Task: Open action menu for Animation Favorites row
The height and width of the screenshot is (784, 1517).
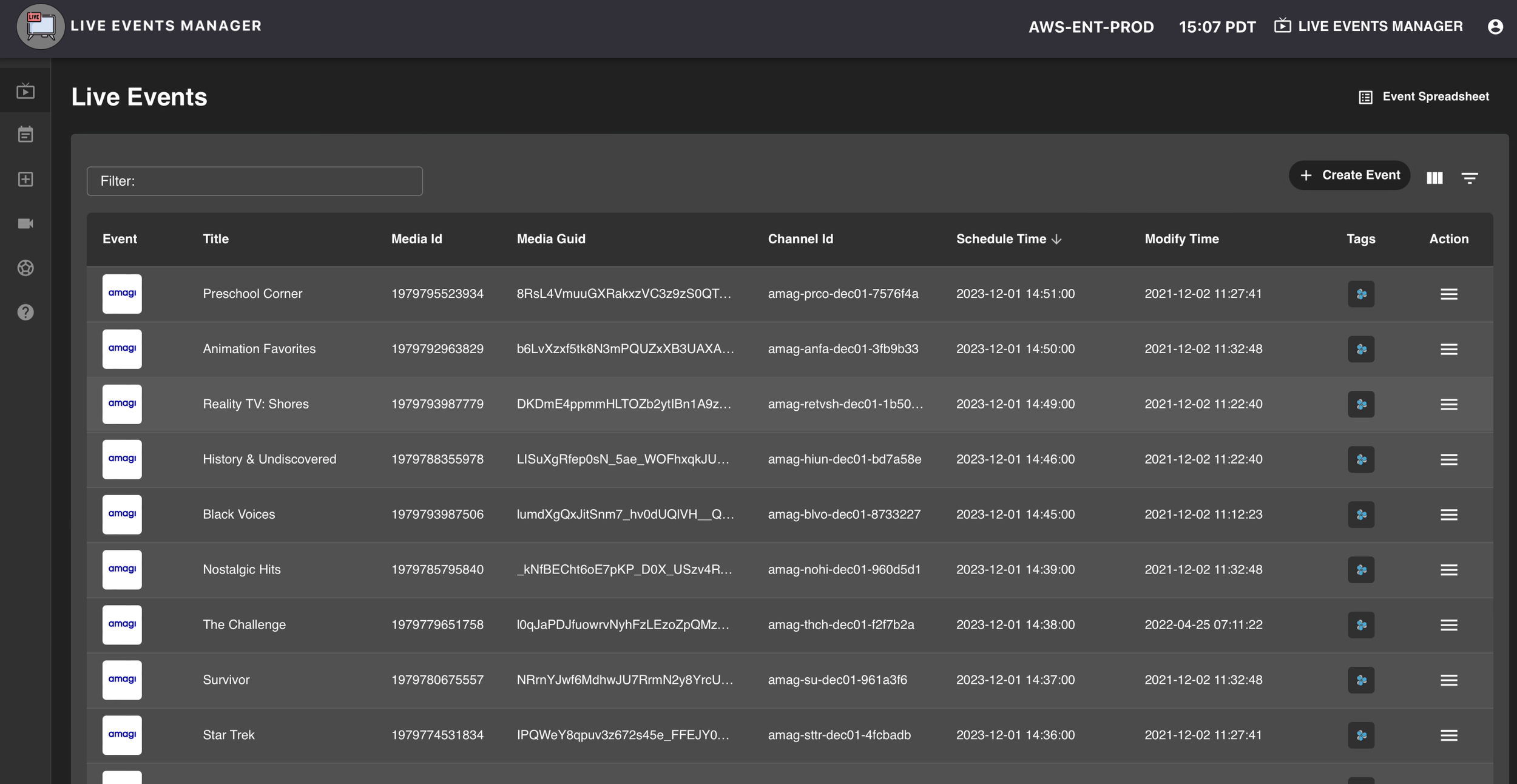Action: point(1448,349)
